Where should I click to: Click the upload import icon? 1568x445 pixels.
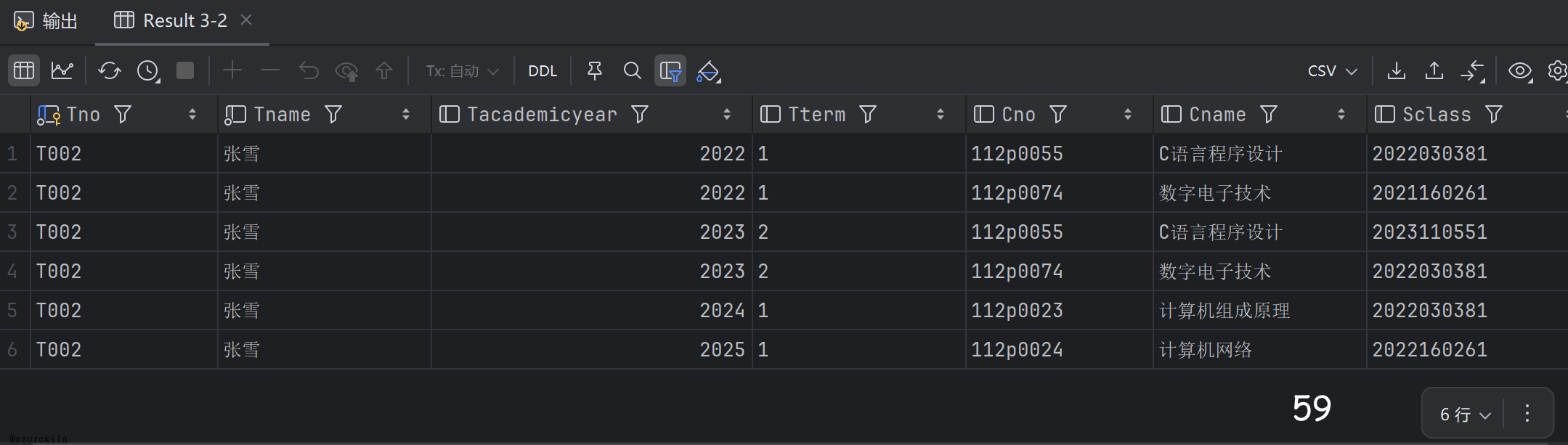(x=1434, y=70)
